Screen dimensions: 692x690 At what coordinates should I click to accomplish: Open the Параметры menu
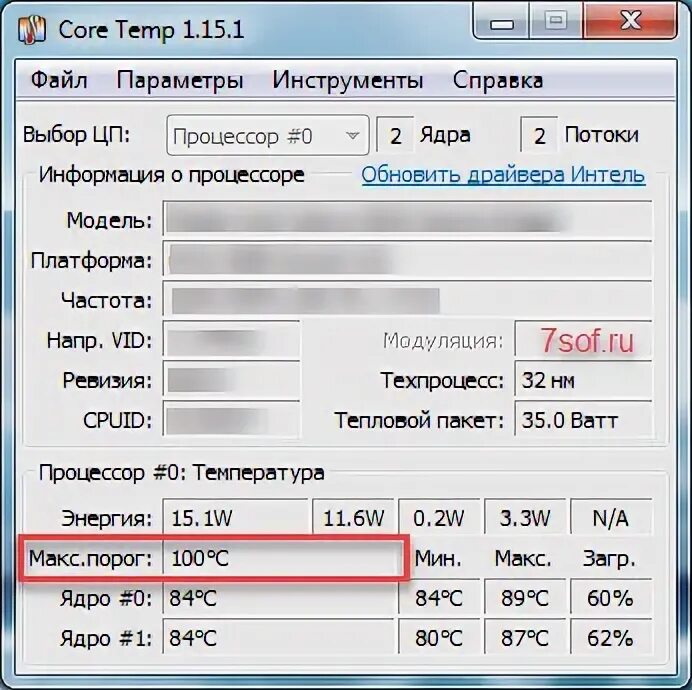[180, 81]
